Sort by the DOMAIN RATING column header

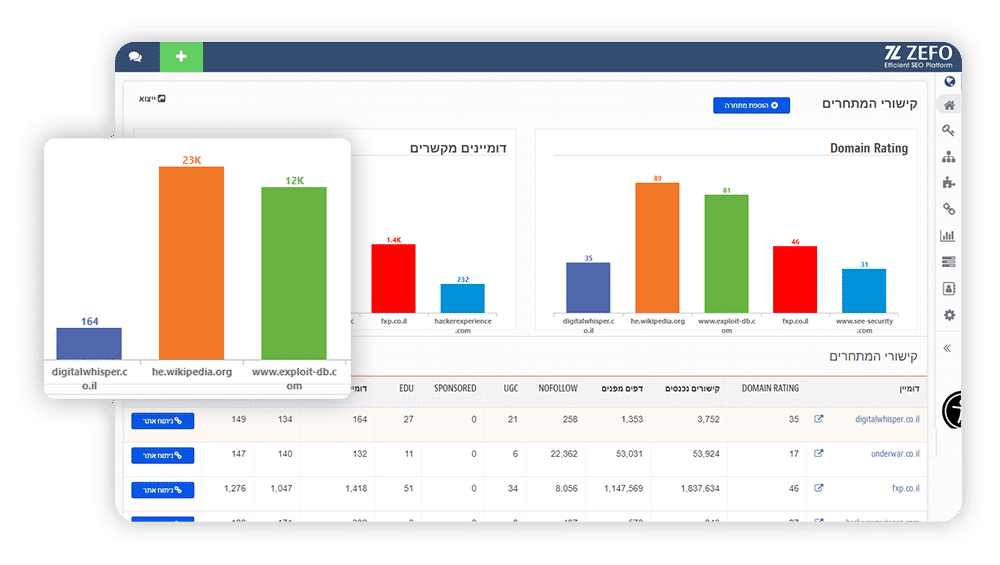coord(770,388)
